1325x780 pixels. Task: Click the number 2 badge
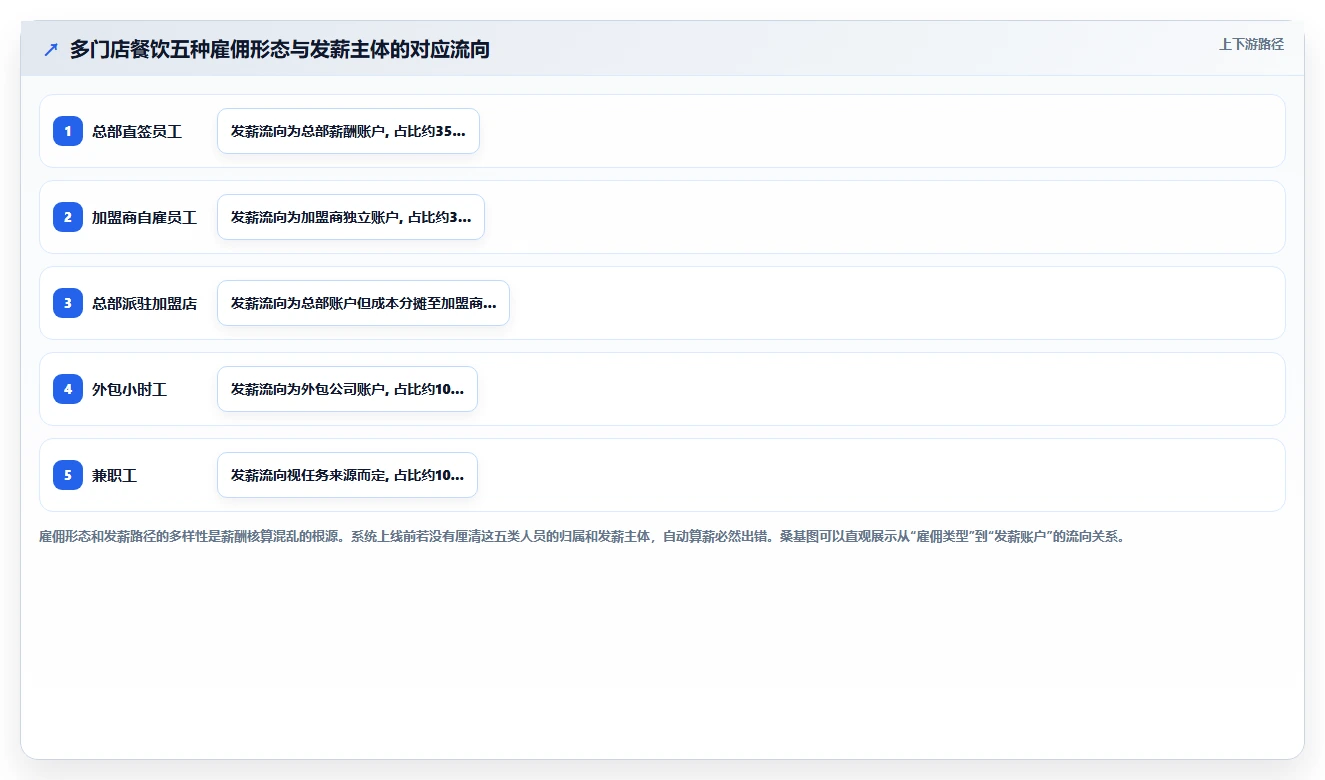68,217
